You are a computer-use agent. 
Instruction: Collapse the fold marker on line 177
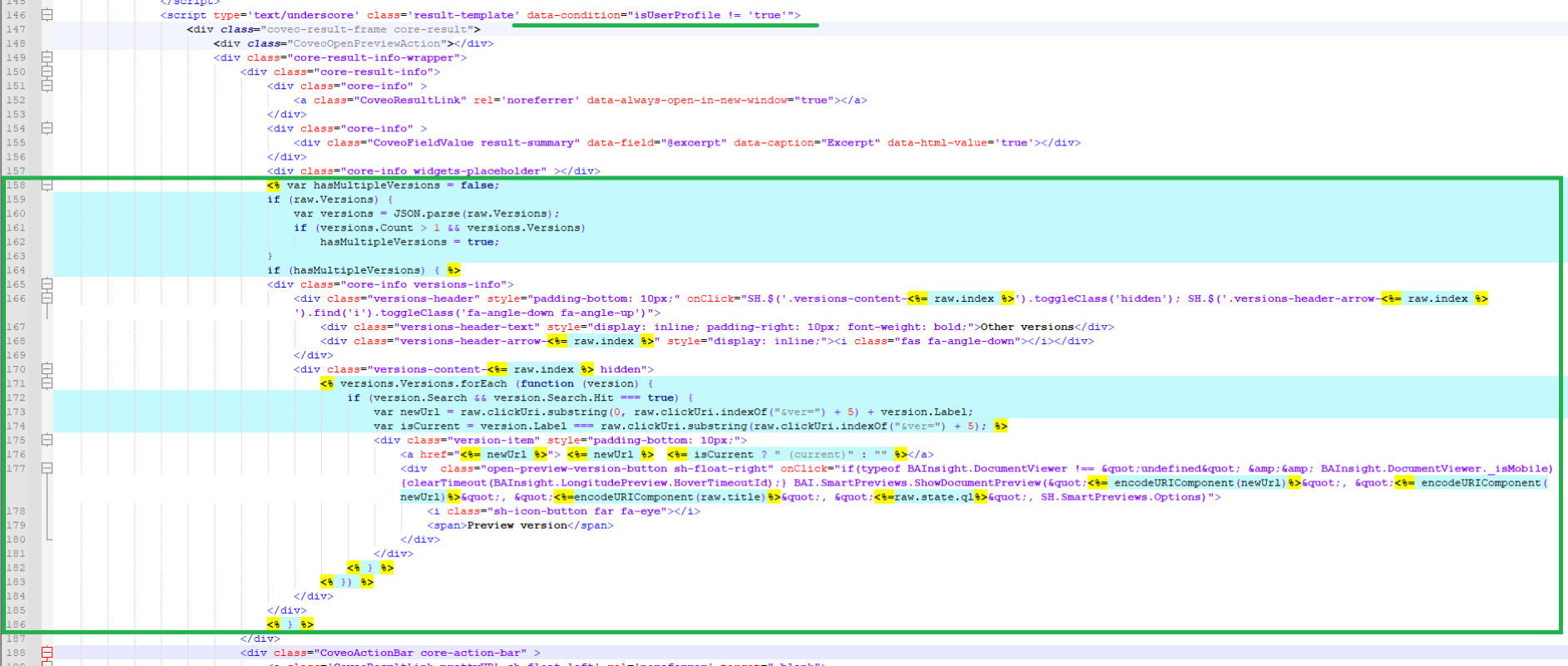click(x=47, y=468)
